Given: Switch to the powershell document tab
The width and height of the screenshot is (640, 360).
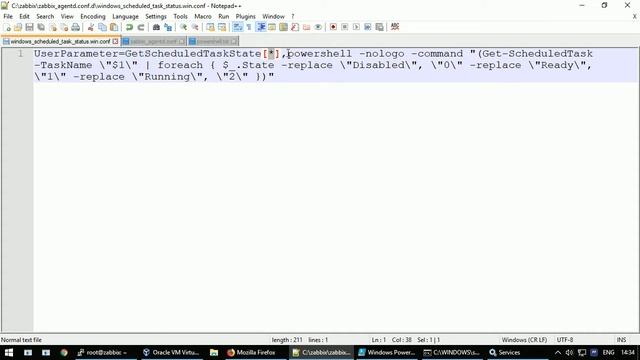Looking at the screenshot, I should pyautogui.click(x=213, y=41).
